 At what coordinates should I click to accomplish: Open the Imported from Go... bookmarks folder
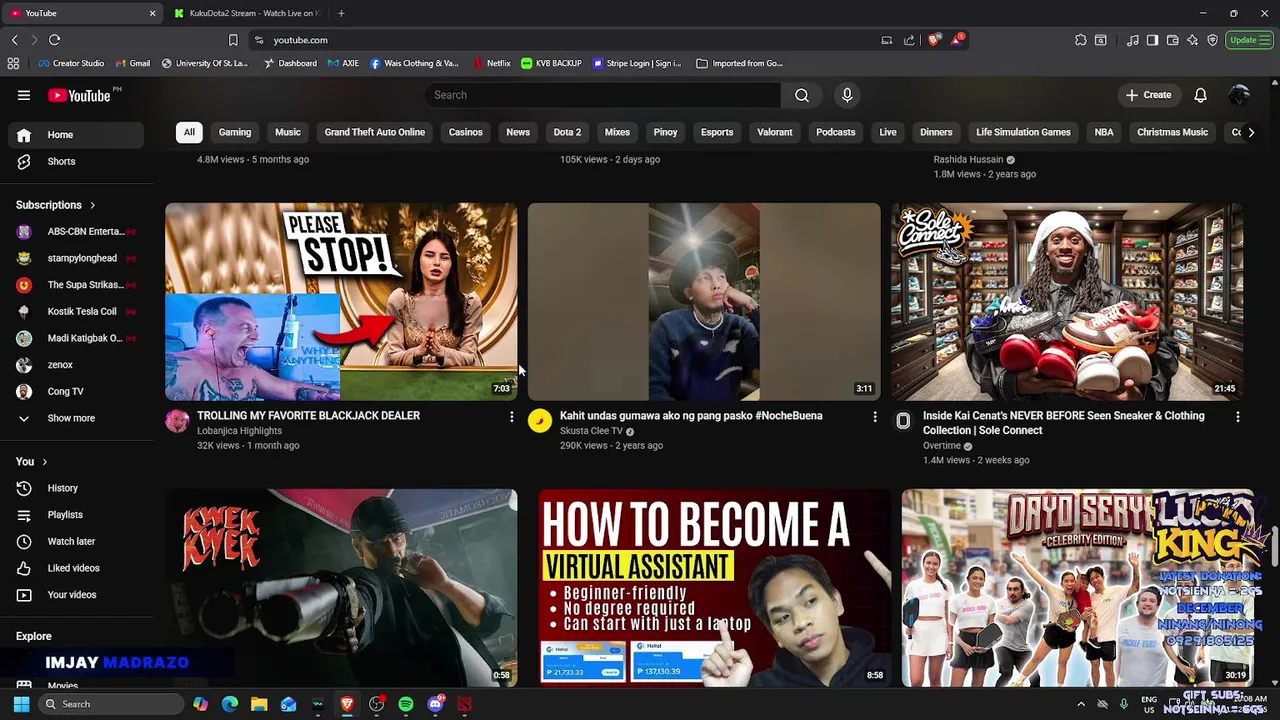[x=740, y=63]
